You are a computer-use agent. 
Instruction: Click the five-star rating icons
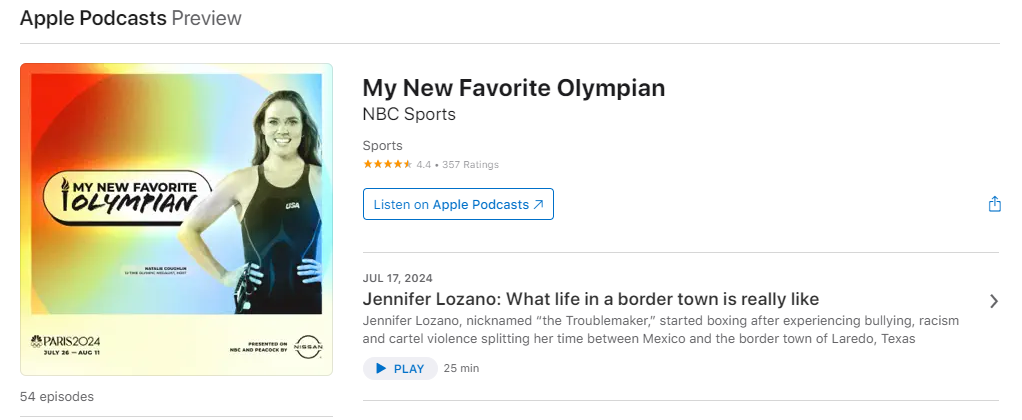pyautogui.click(x=387, y=164)
